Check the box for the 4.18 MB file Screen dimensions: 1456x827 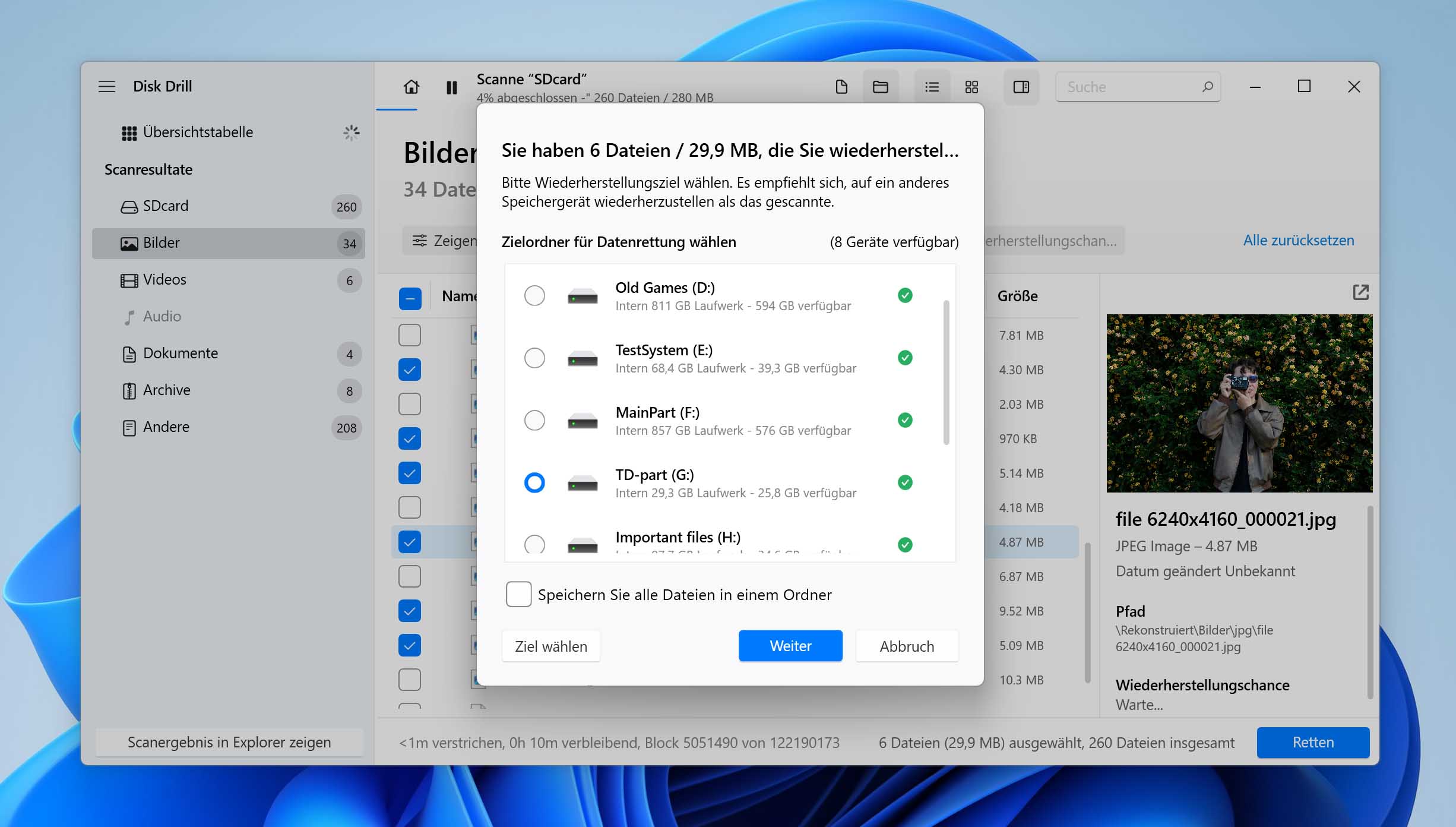tap(410, 507)
